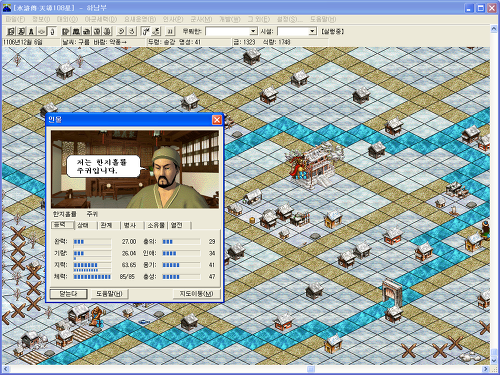
Task: Open the 무뢰한 dropdown list
Action: [253, 31]
